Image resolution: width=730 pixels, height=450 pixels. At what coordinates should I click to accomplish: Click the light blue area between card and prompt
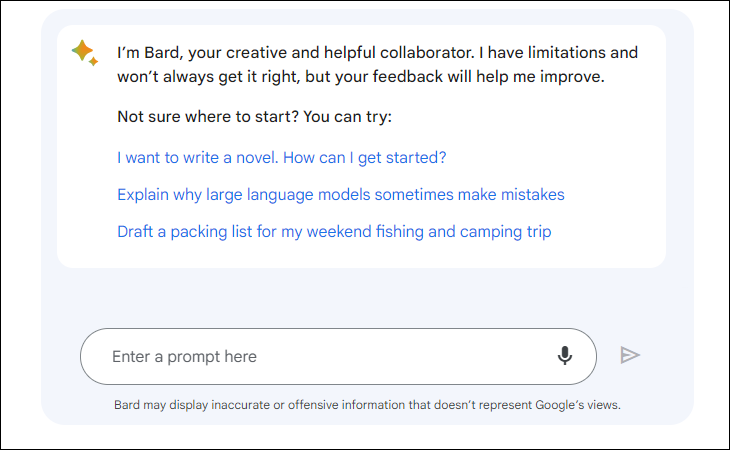[363, 298]
